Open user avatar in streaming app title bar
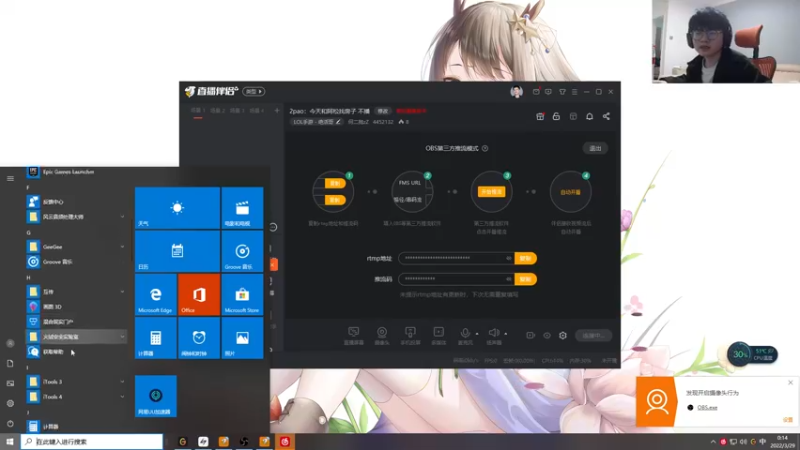 click(x=516, y=92)
